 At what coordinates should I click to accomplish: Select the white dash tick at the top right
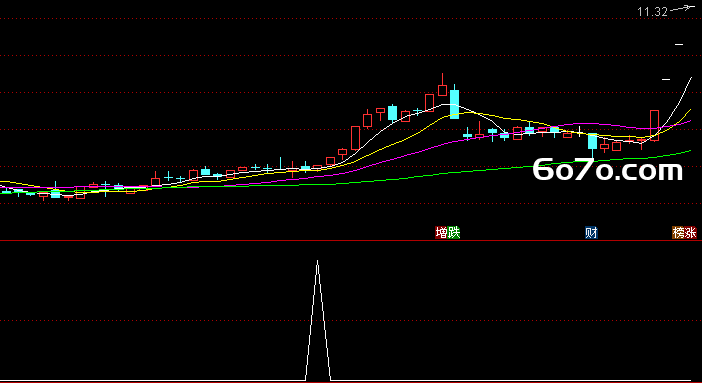point(679,44)
